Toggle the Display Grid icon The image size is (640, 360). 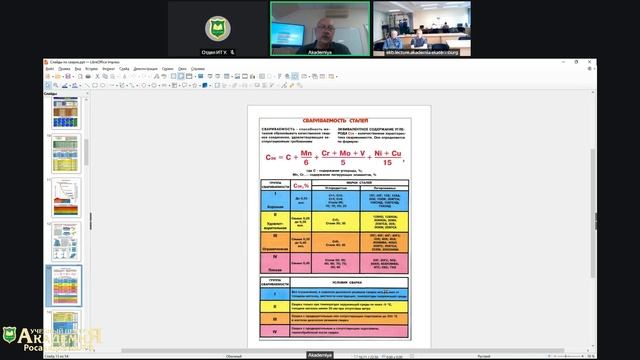[x=173, y=76]
